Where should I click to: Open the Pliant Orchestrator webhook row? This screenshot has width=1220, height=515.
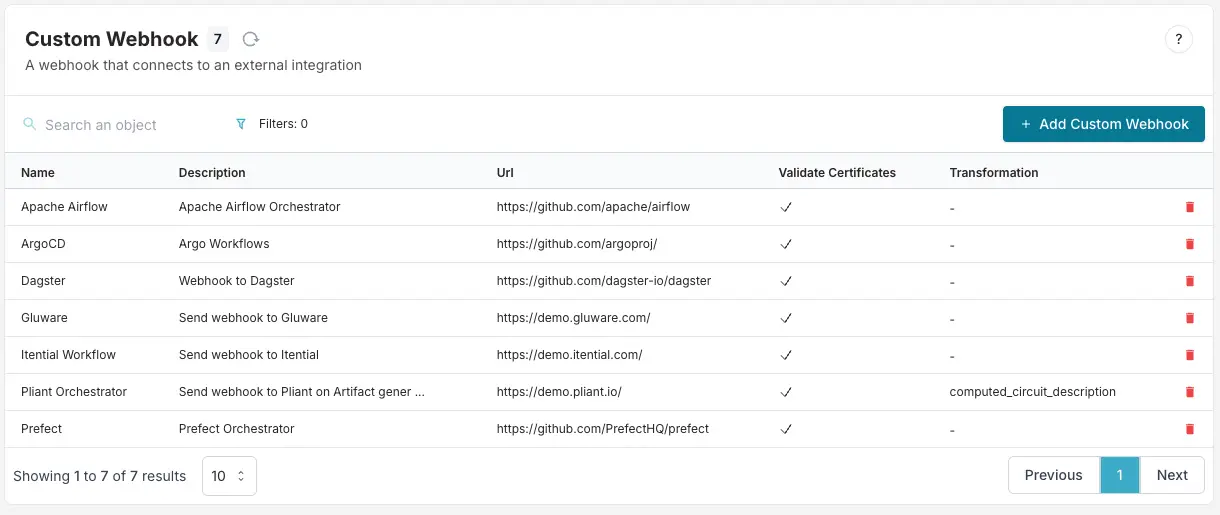point(74,392)
